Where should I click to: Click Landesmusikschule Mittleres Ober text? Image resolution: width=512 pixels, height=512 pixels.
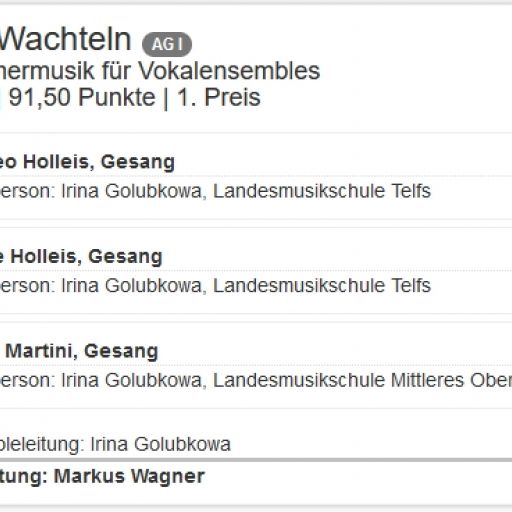point(363,380)
